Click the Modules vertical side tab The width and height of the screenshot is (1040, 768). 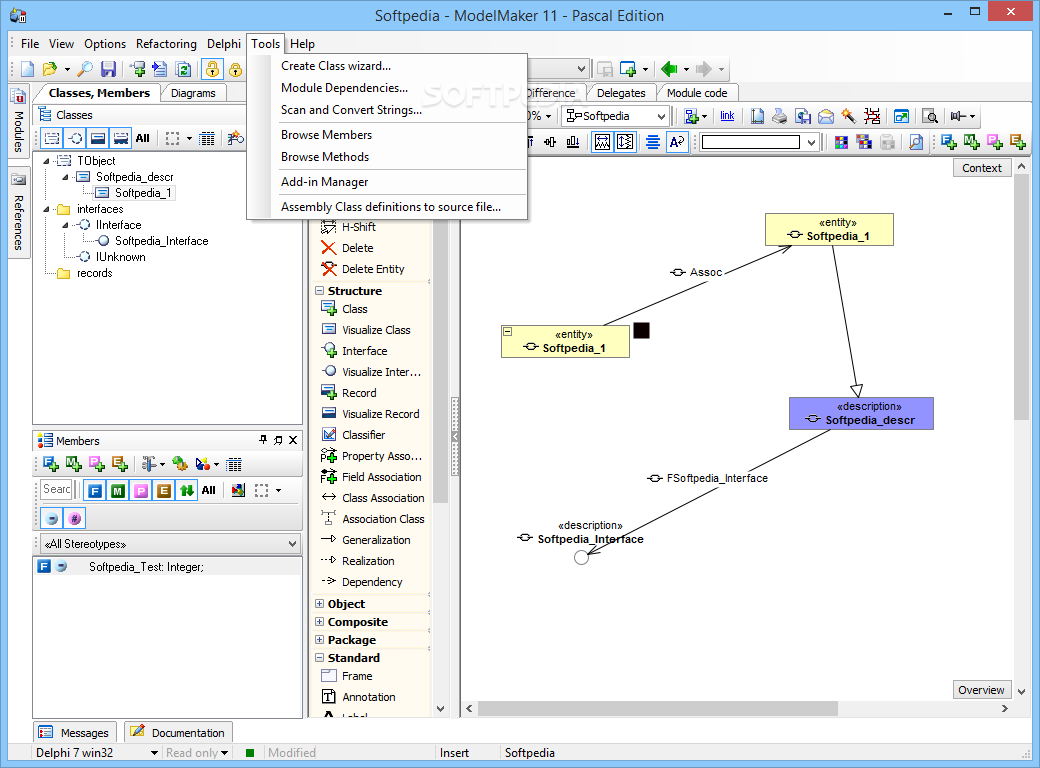pyautogui.click(x=18, y=121)
